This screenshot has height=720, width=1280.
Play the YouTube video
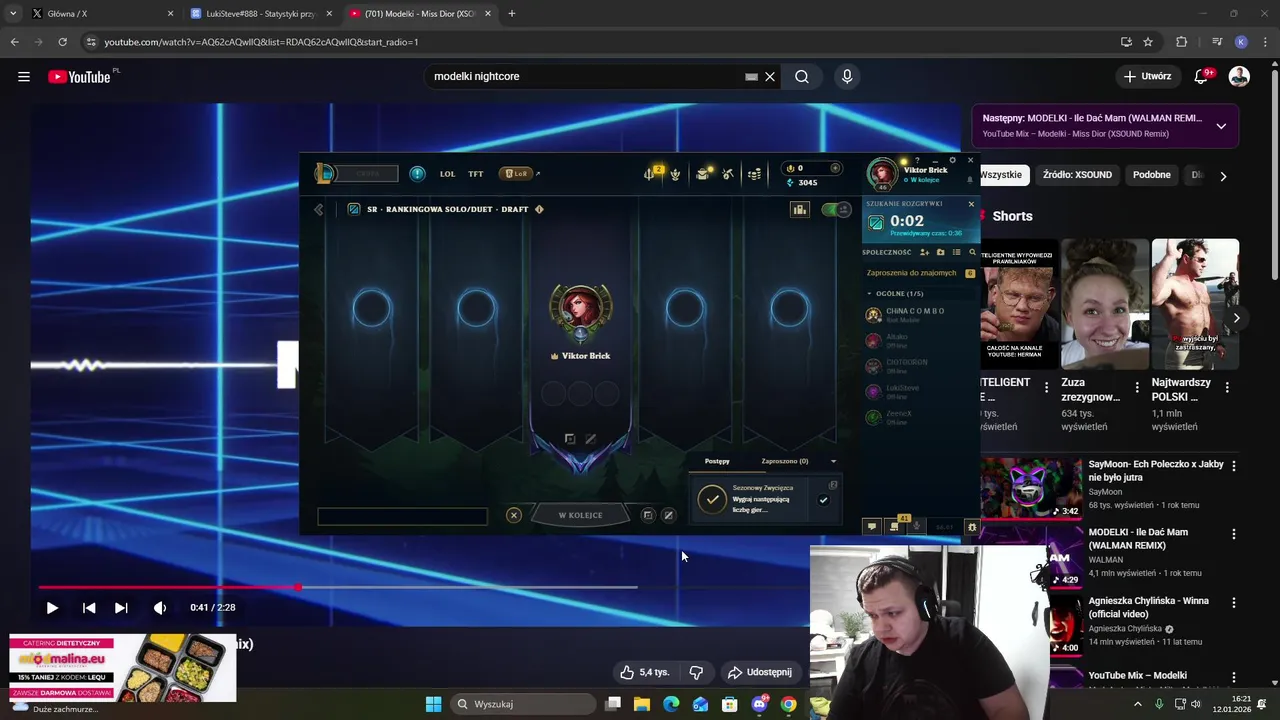[52, 607]
